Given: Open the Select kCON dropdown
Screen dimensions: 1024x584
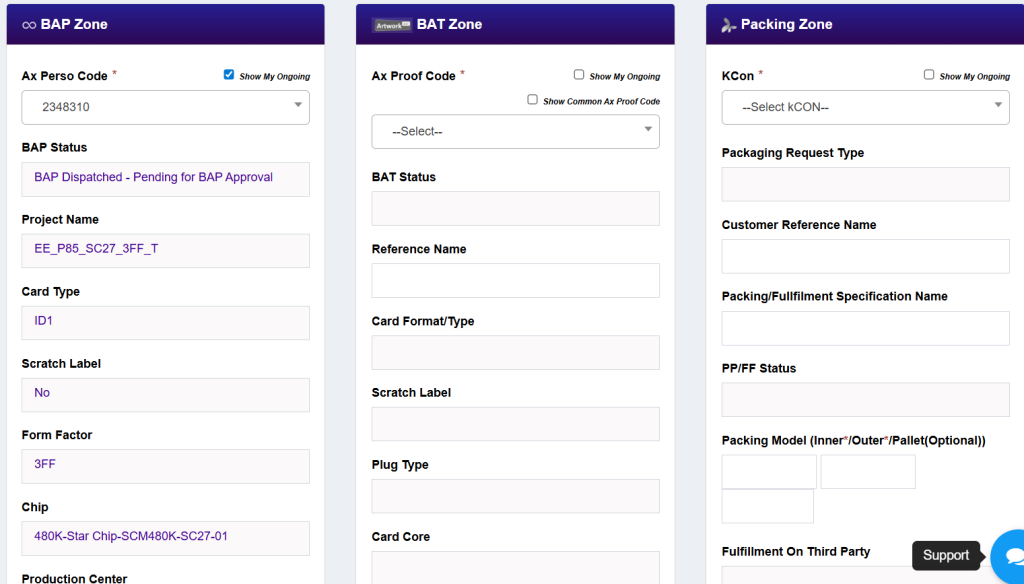Looking at the screenshot, I should [865, 107].
